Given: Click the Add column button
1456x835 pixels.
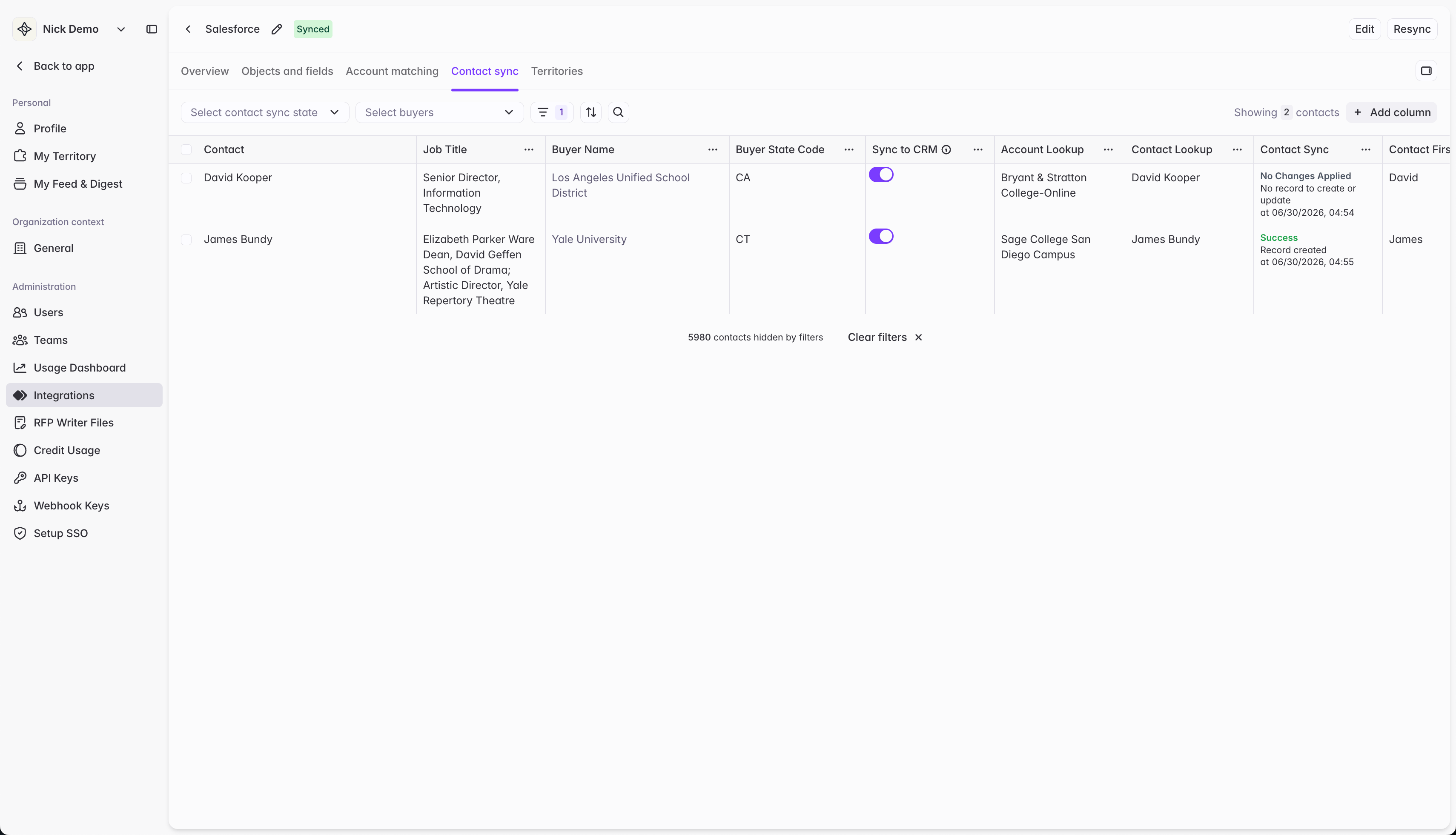Looking at the screenshot, I should point(1392,112).
